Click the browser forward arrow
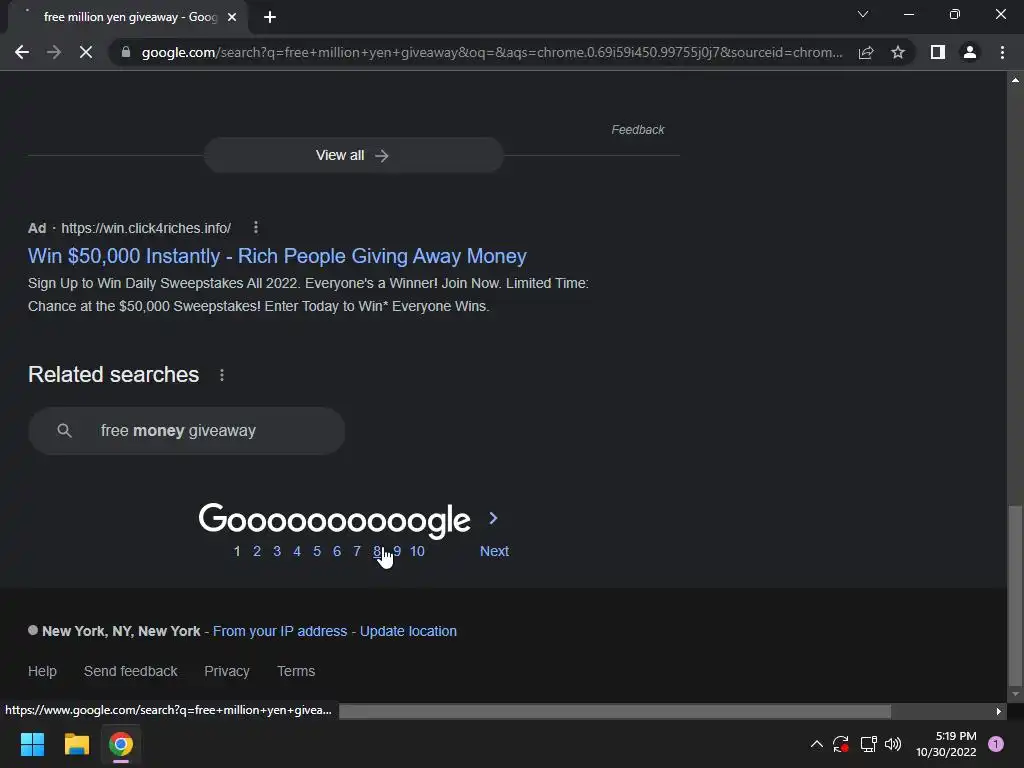The width and height of the screenshot is (1024, 768). click(x=54, y=52)
